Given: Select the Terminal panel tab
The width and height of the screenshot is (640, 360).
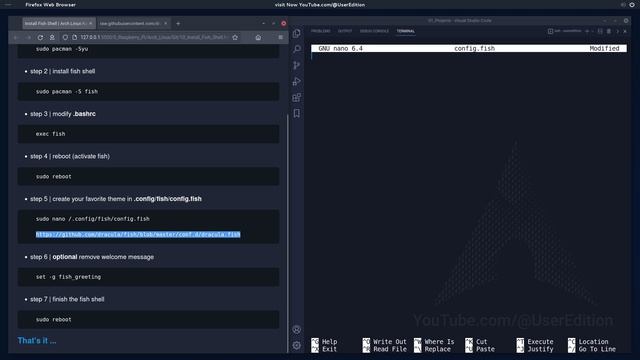Looking at the screenshot, I should [x=406, y=31].
